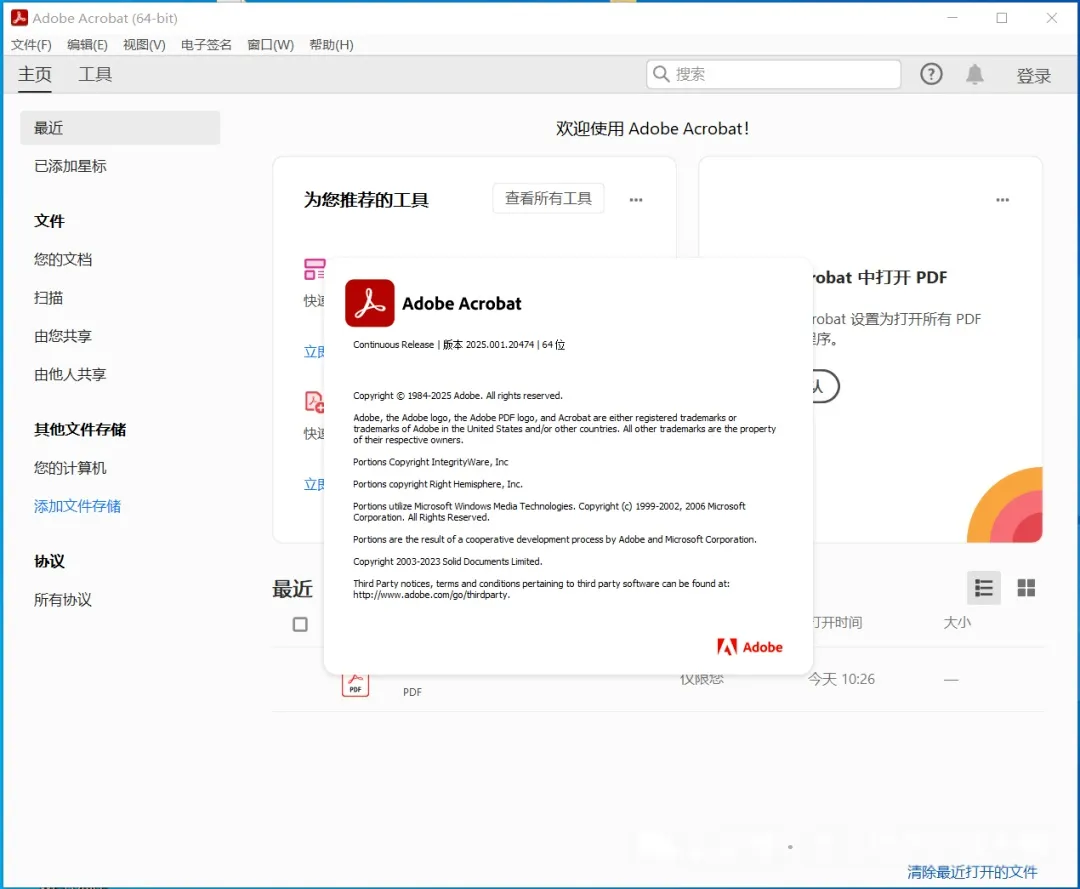This screenshot has height=889, width=1080.
Task: Open the notifications bell icon
Action: [975, 74]
